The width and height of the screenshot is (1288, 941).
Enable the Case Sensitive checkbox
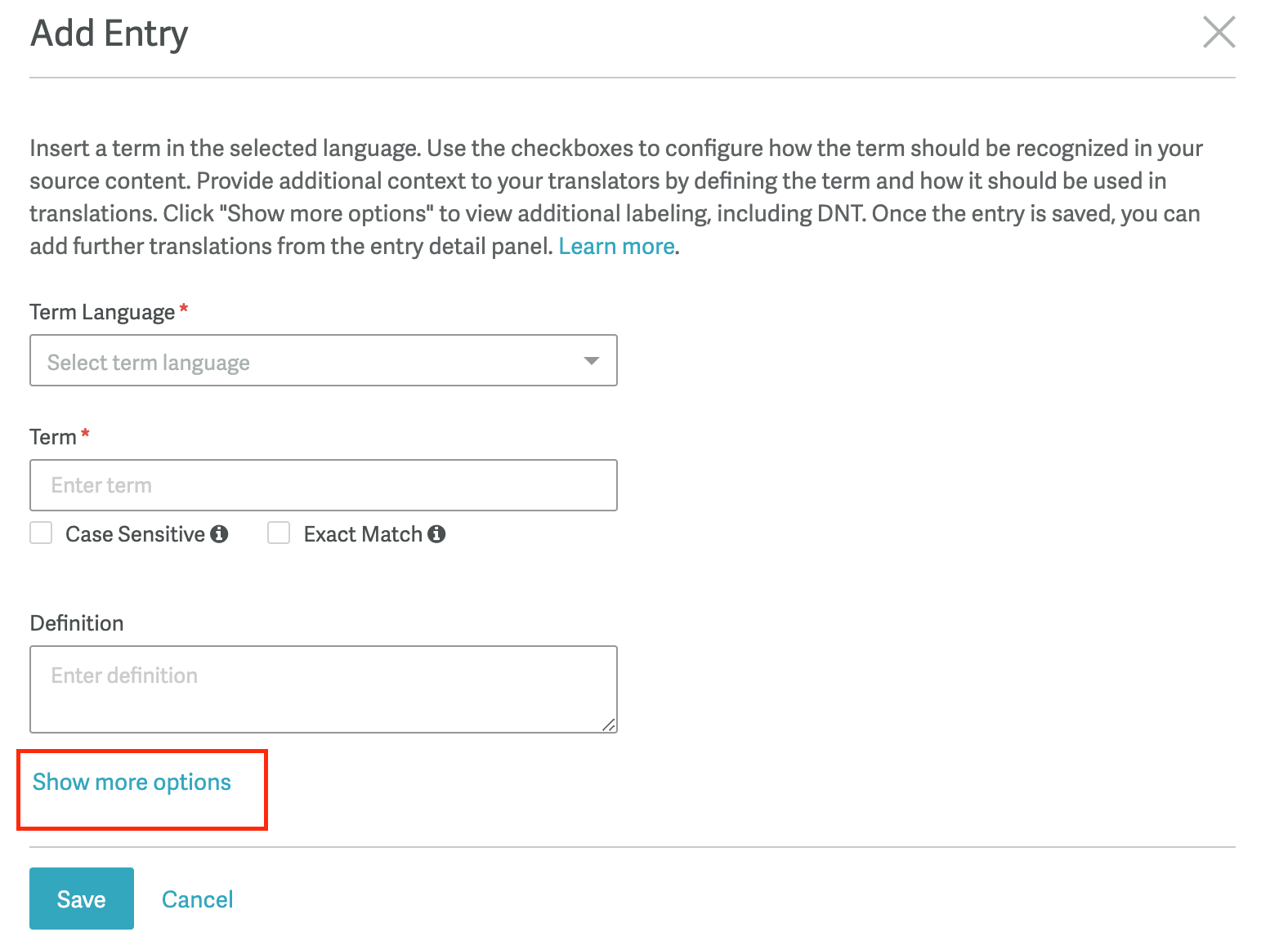pos(41,533)
